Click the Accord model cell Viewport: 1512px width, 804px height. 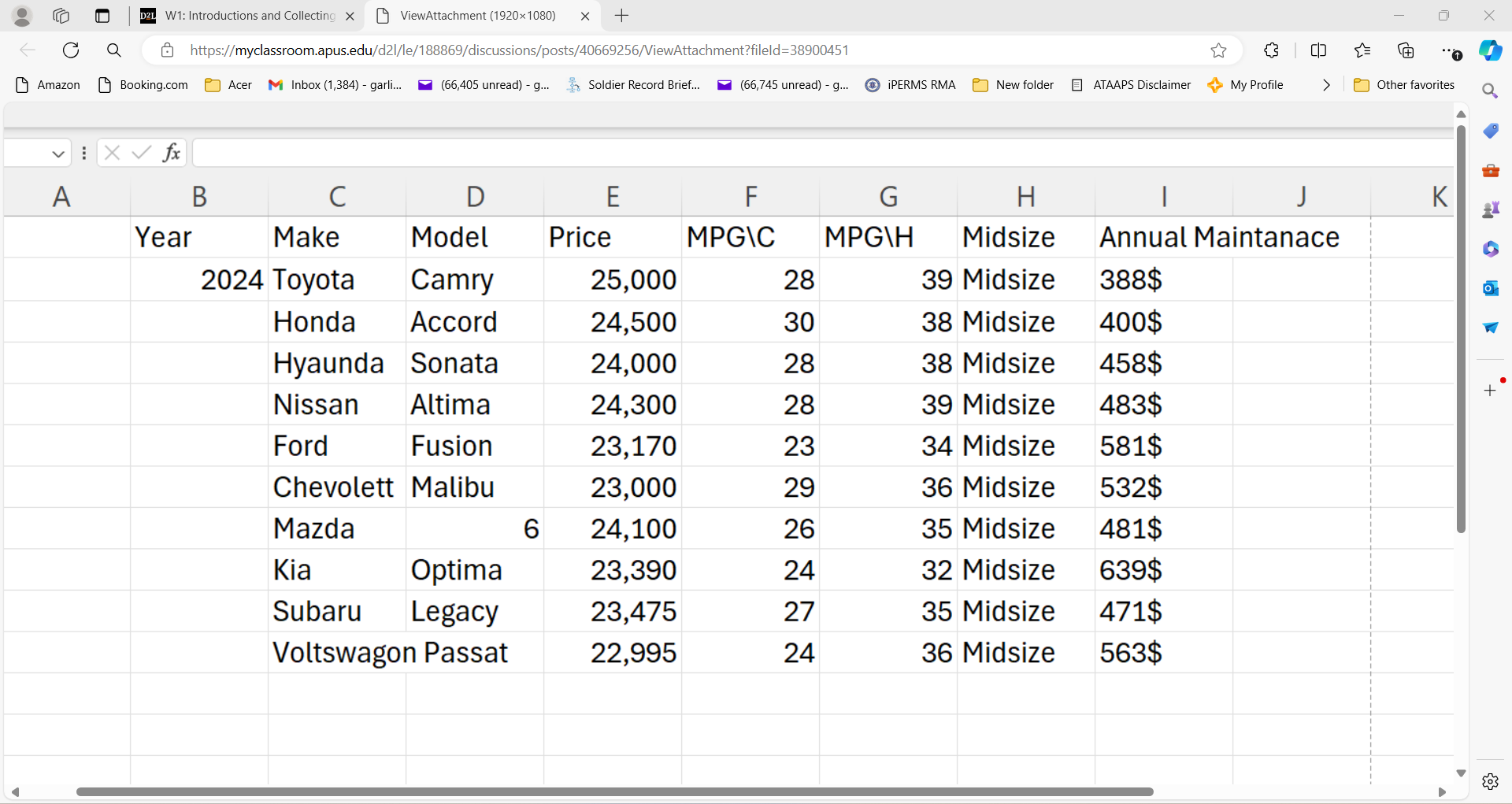click(475, 321)
